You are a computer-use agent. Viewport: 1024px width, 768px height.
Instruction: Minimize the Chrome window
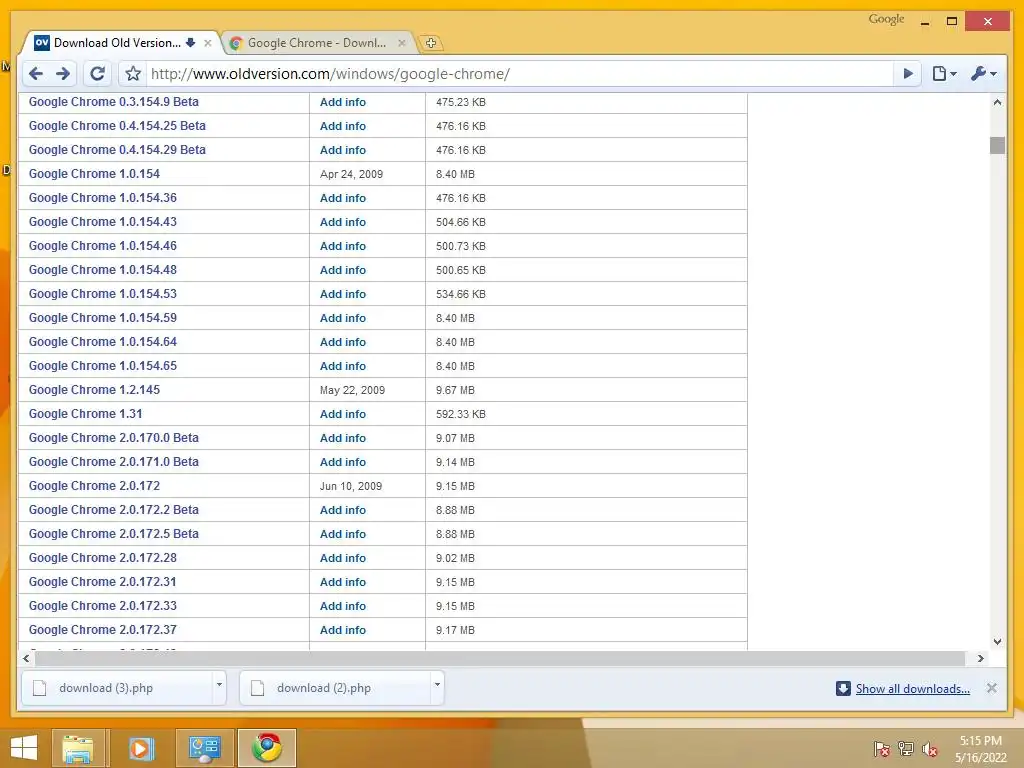pyautogui.click(x=925, y=22)
